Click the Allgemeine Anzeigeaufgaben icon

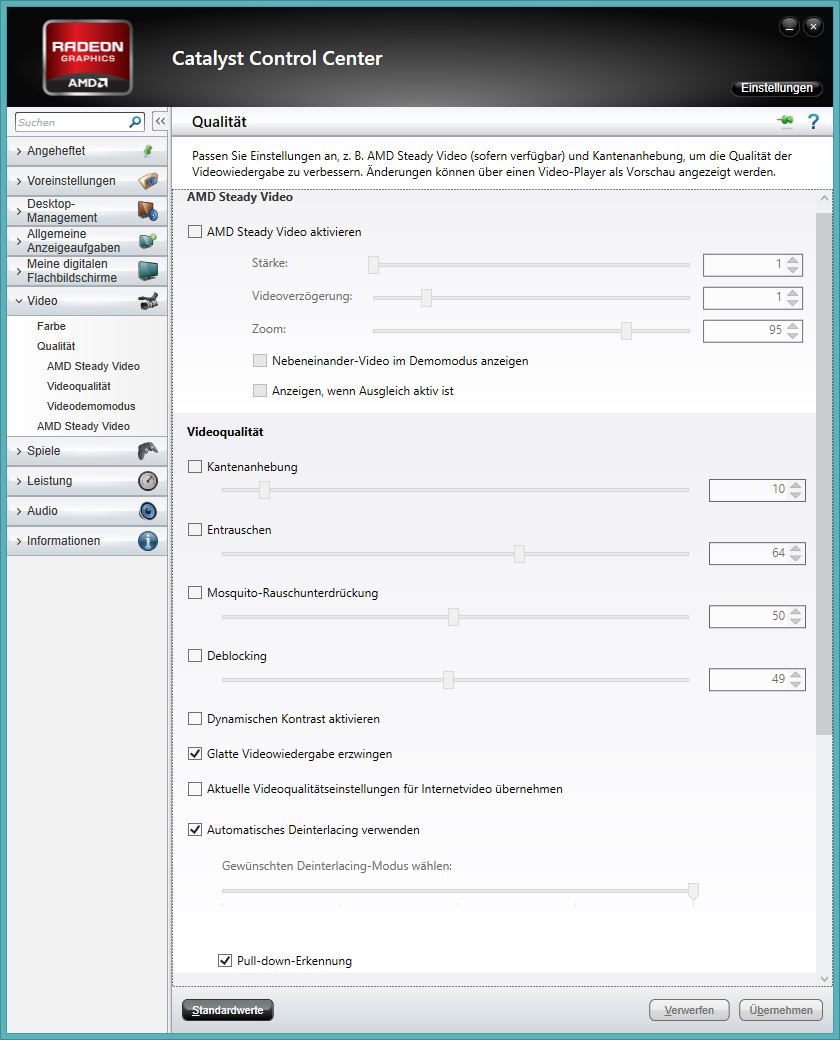click(x=148, y=241)
